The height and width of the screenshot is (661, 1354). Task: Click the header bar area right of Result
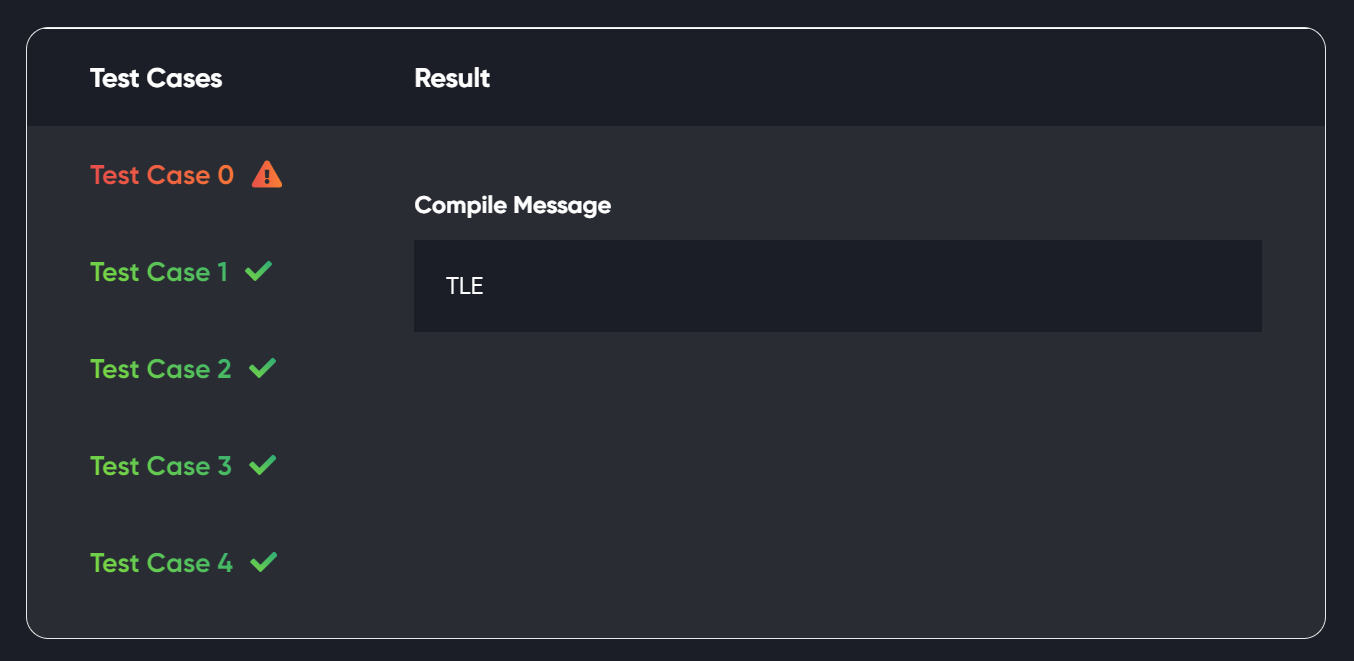coord(900,78)
